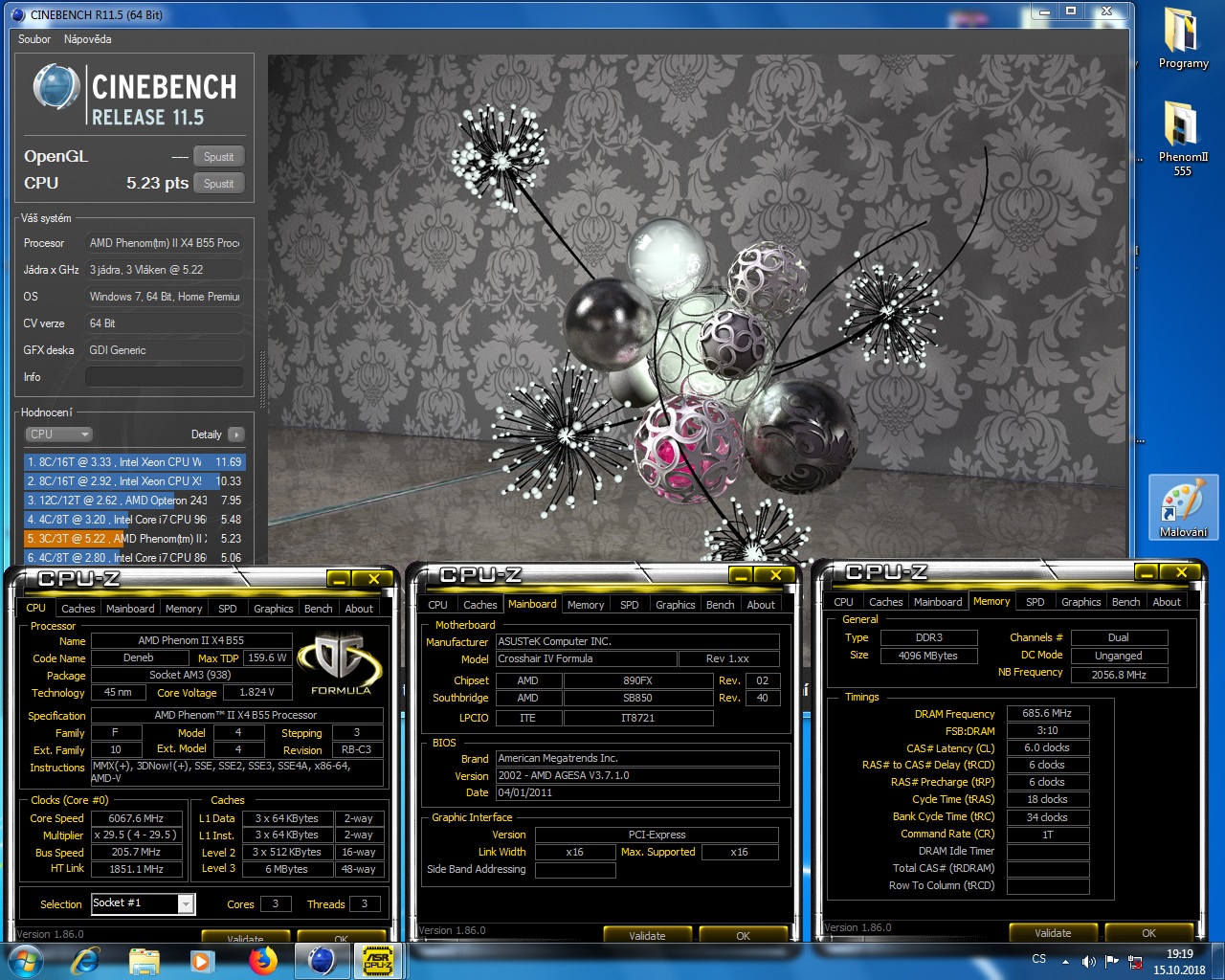1225x980 pixels.
Task: Open the Windows Start menu orb
Action: click(26, 960)
